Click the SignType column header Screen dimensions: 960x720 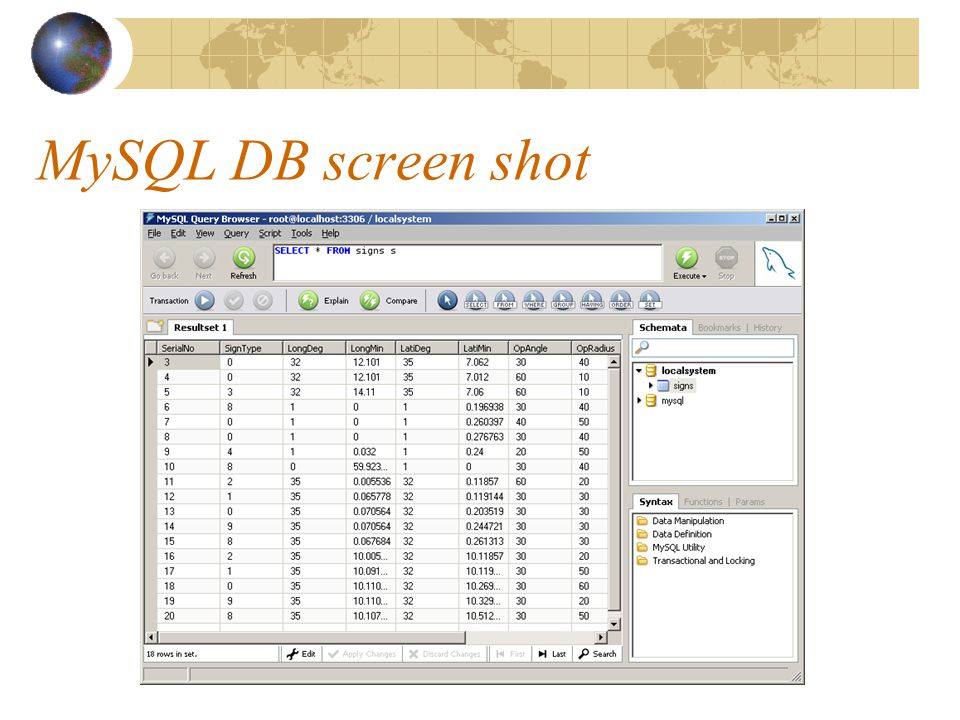pyautogui.click(x=251, y=348)
